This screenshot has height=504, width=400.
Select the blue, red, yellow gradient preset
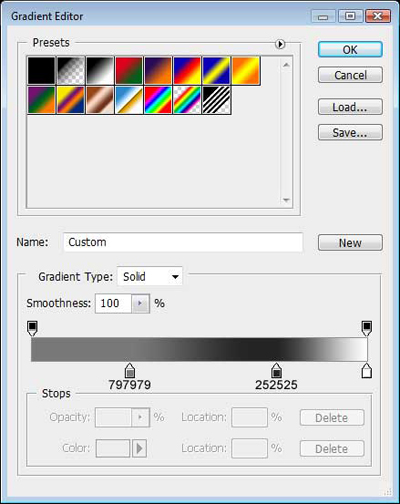point(187,70)
